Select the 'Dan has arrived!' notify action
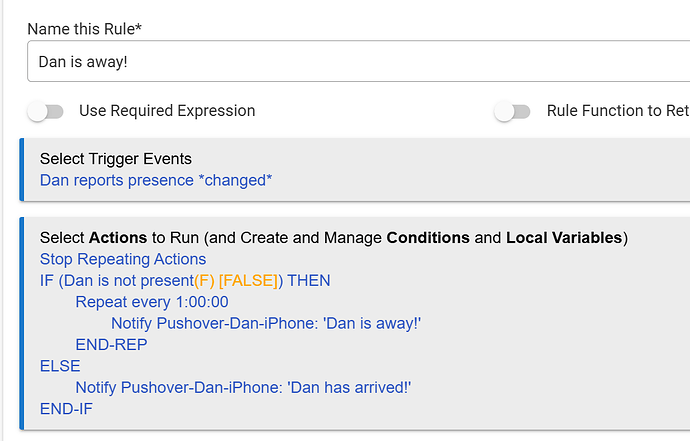690x441 pixels. [243, 387]
